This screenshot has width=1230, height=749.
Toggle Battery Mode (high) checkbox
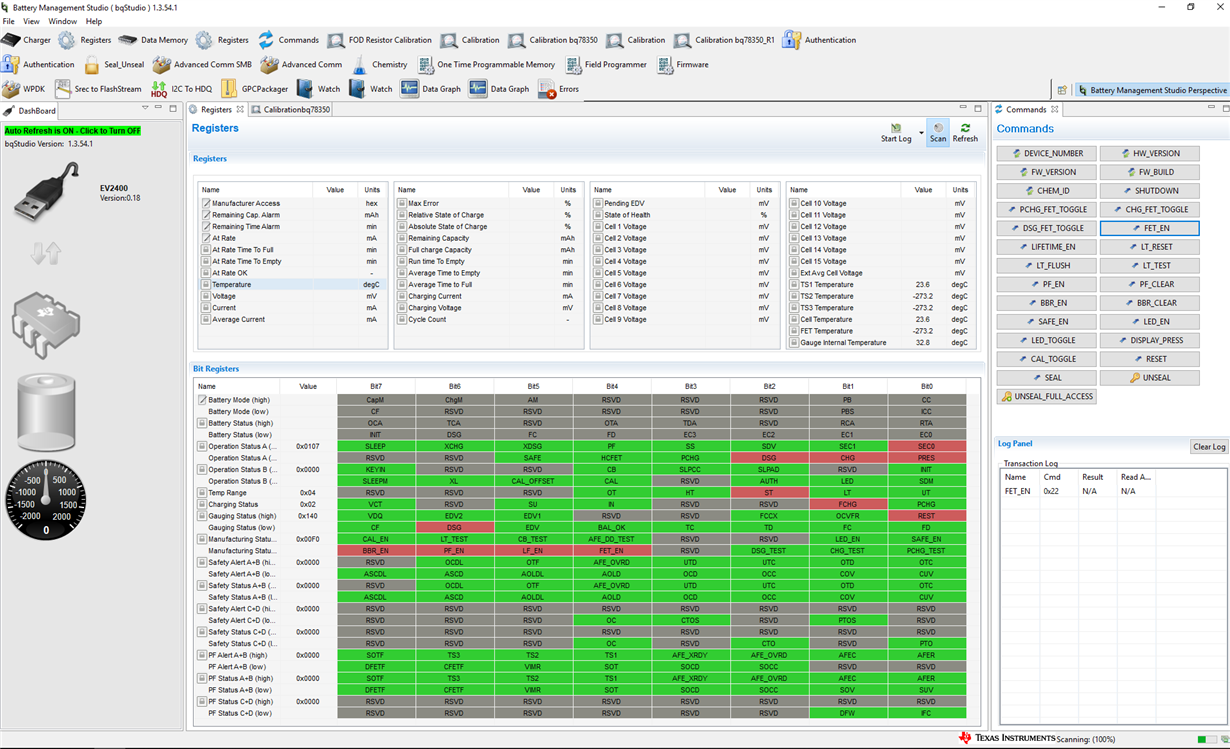202,400
